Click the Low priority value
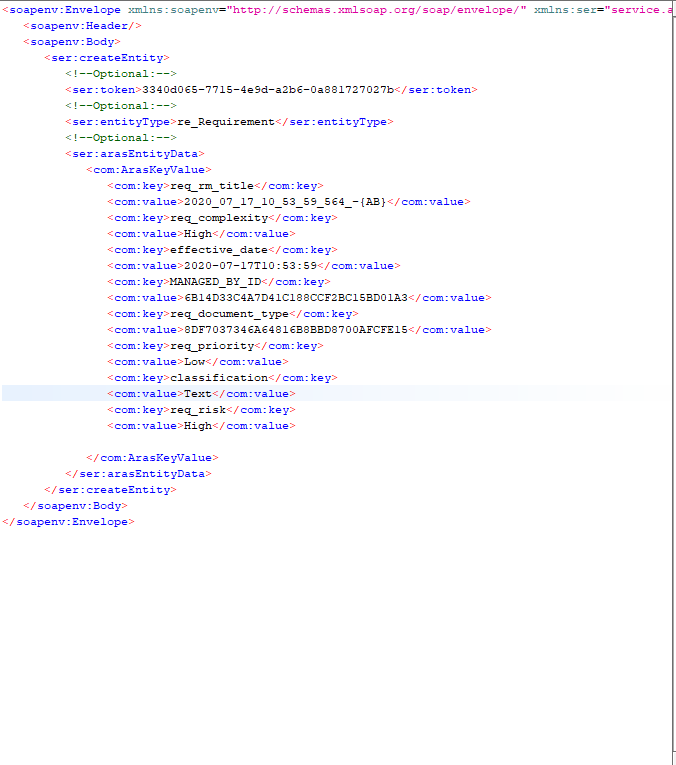676x765 pixels. pyautogui.click(x=195, y=362)
